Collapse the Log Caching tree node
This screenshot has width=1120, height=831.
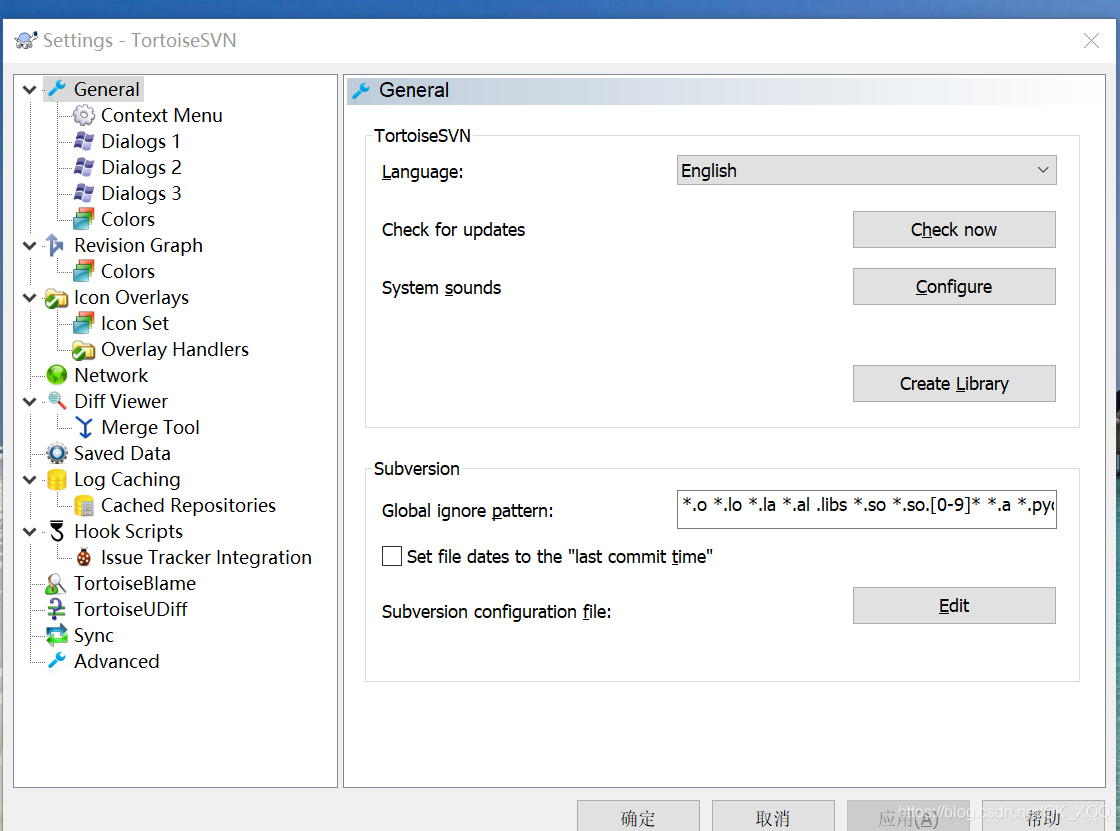click(29, 479)
